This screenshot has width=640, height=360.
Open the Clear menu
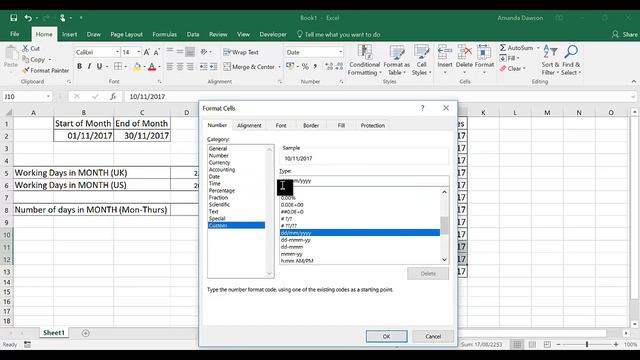(513, 69)
